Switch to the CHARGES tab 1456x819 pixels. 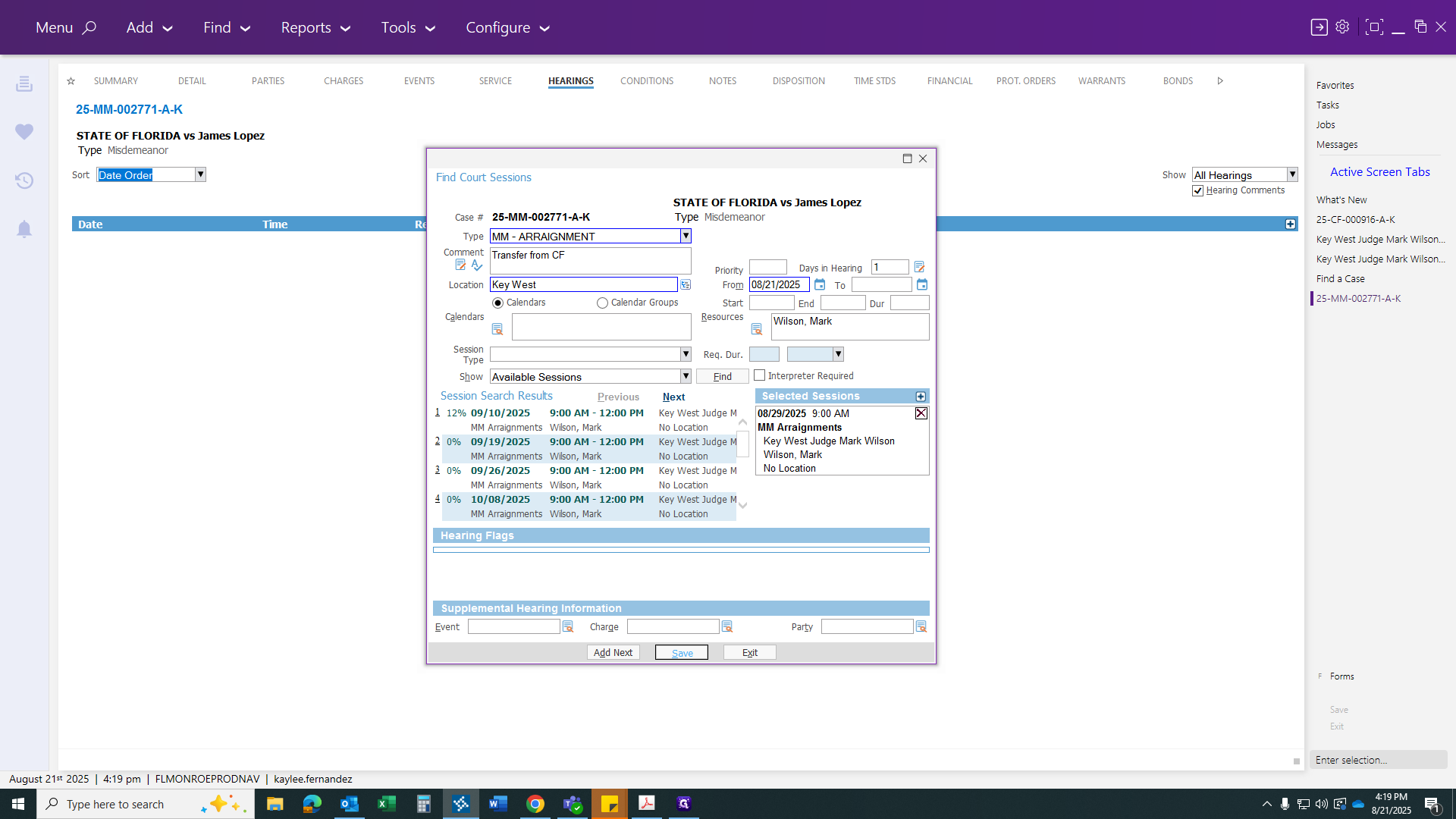point(344,81)
